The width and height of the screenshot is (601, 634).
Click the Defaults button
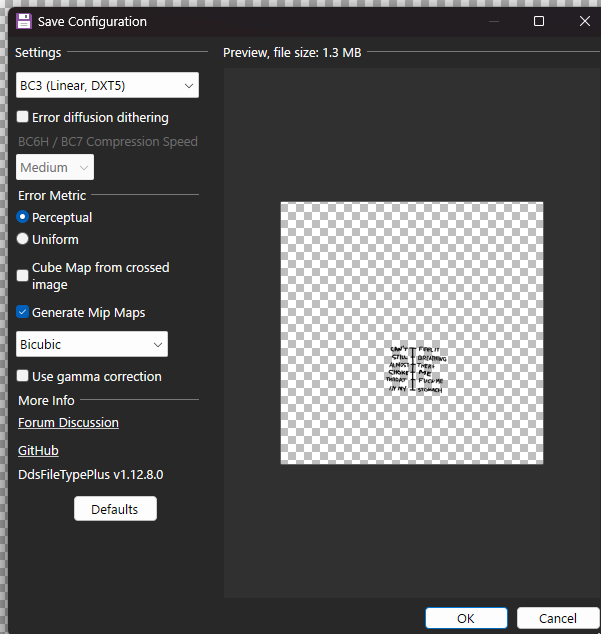click(115, 509)
